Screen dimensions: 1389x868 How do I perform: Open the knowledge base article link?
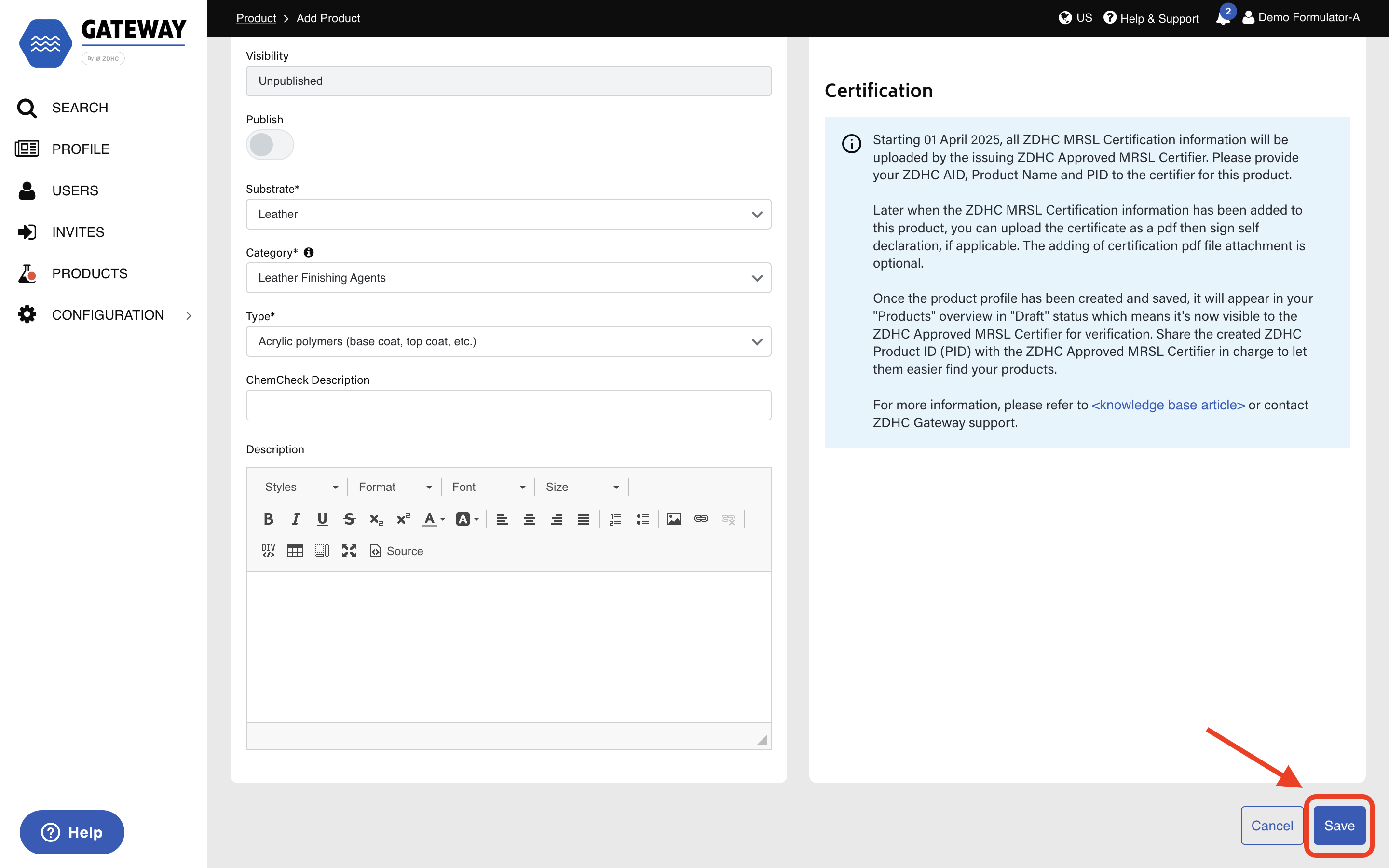(1168, 405)
